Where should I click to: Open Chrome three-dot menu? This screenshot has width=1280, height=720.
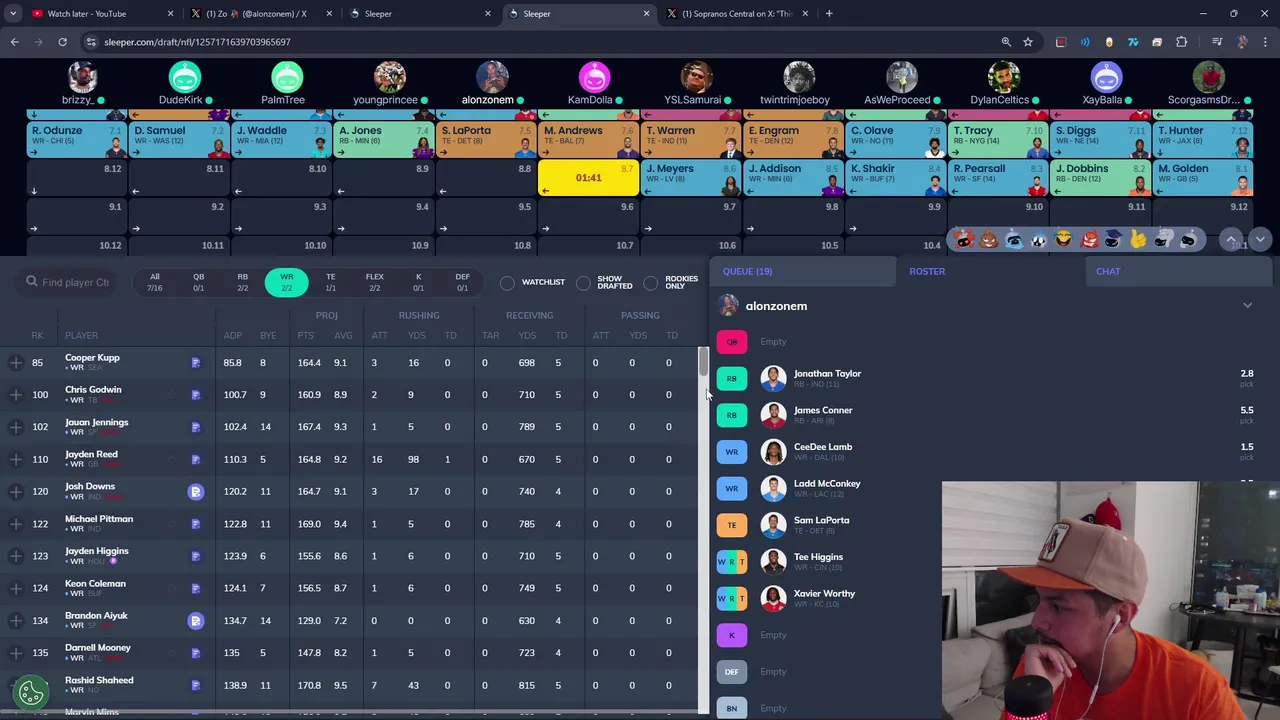pos(1265,42)
